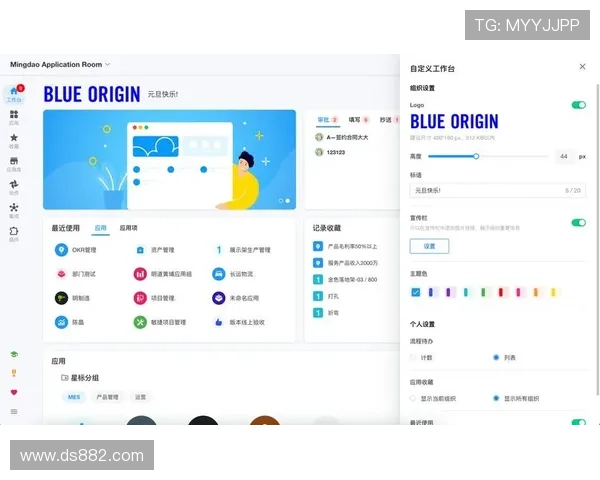Open the 明制造 app with black icon
This screenshot has width=600, height=480.
point(73,298)
